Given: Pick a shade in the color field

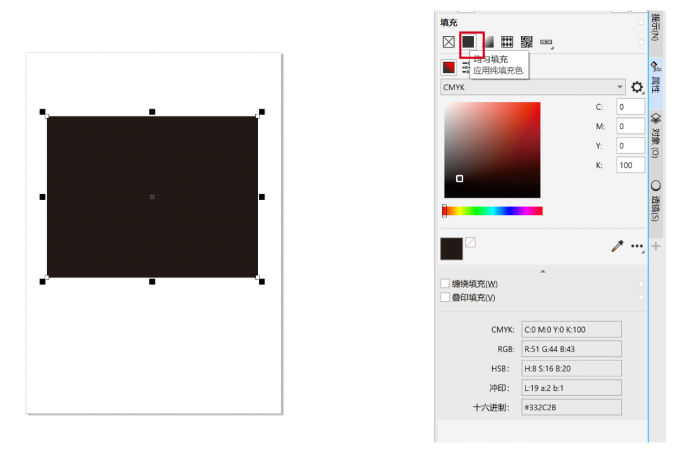Looking at the screenshot, I should click(x=492, y=150).
